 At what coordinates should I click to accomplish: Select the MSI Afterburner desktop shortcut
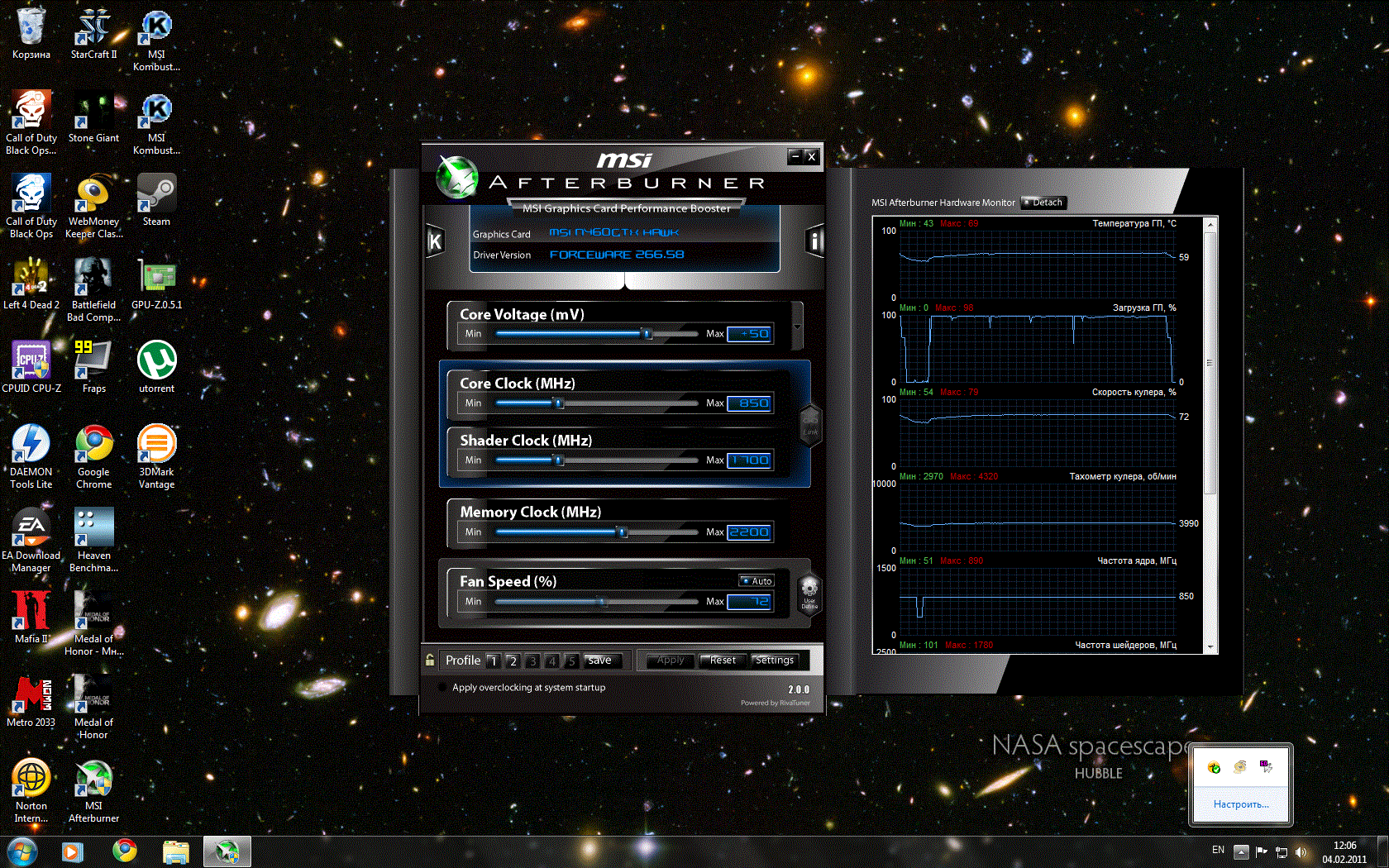point(93,791)
